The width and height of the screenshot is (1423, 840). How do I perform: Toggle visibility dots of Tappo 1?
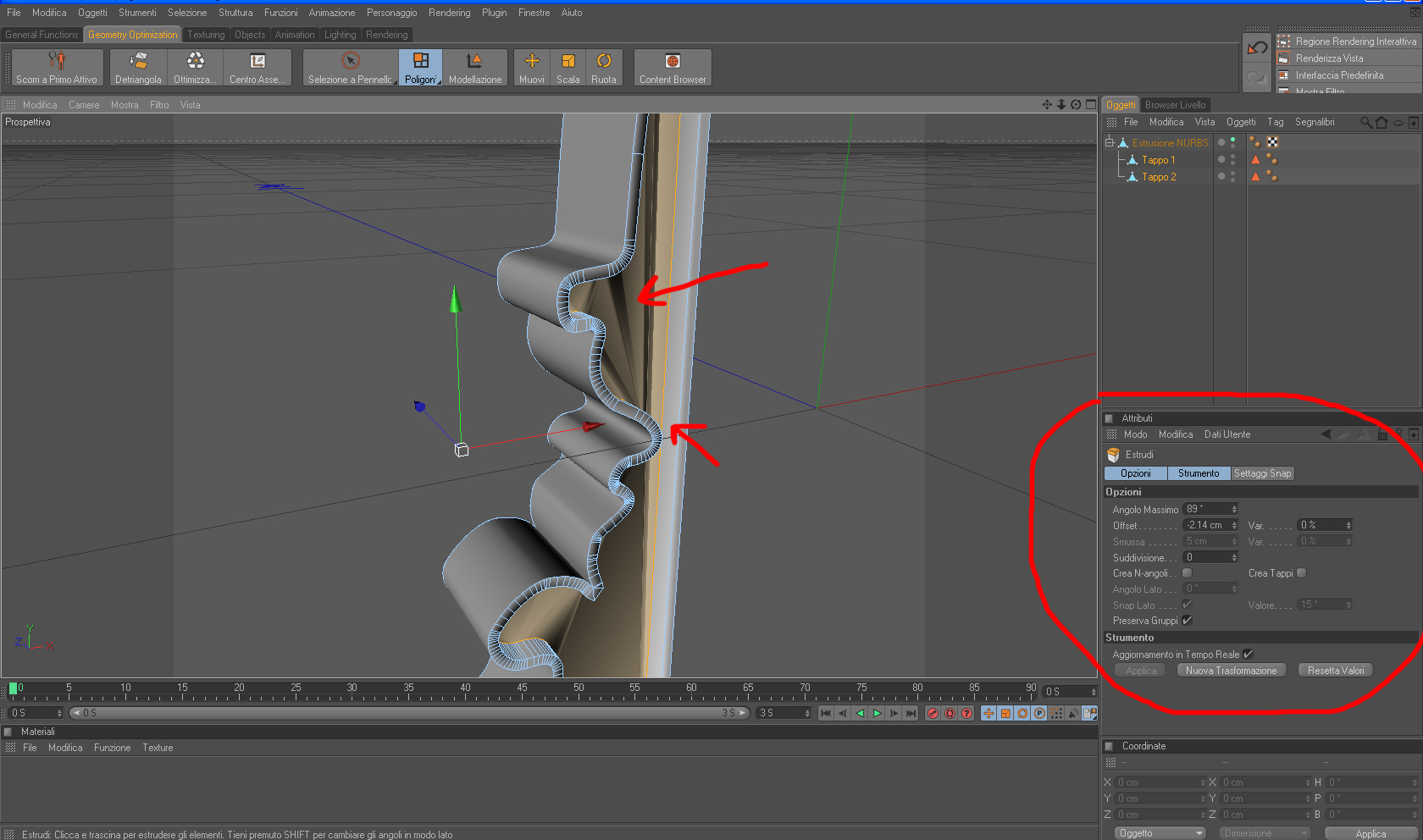point(1232,159)
